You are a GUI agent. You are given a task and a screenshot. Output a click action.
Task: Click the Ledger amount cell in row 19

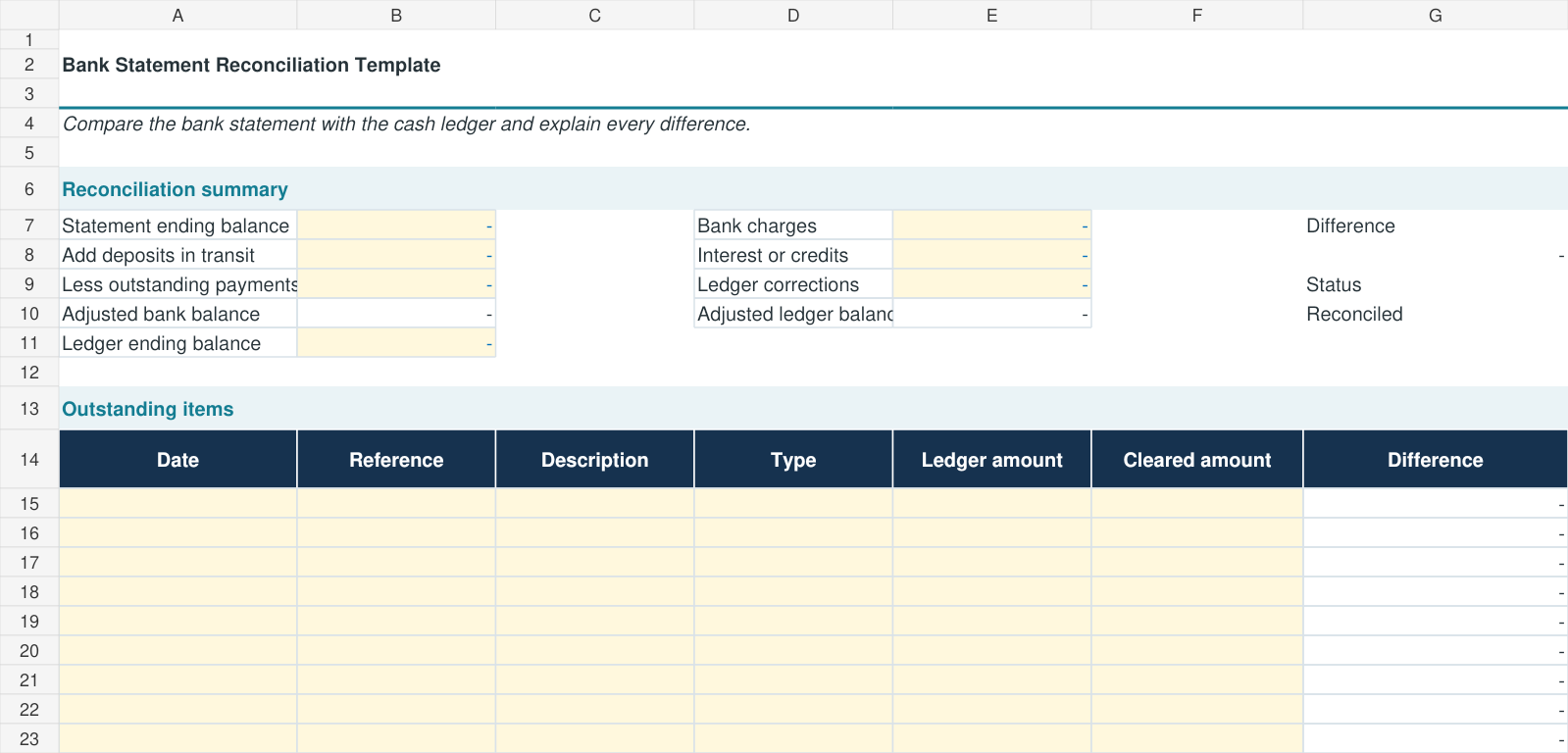(991, 621)
